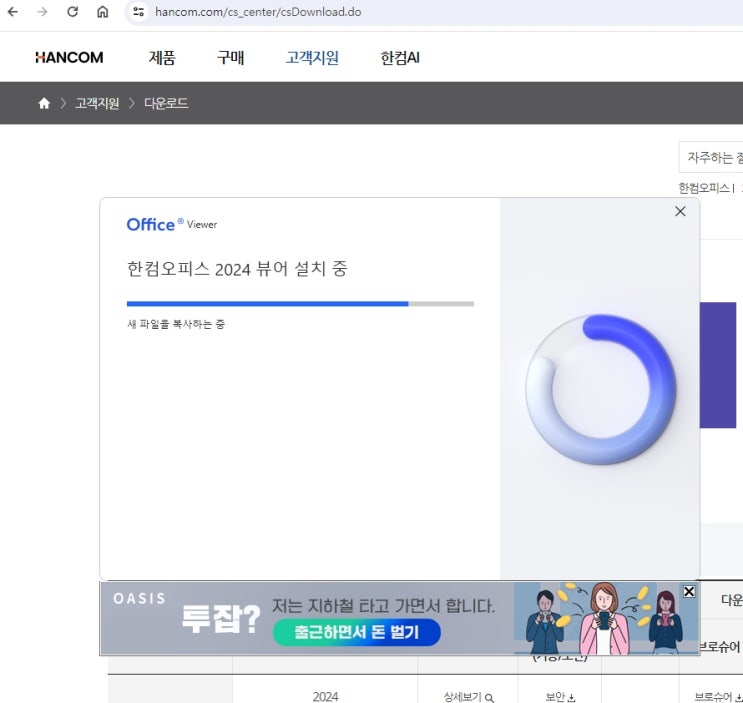Click the circular loading ring graphic
743x703 pixels.
click(600, 389)
